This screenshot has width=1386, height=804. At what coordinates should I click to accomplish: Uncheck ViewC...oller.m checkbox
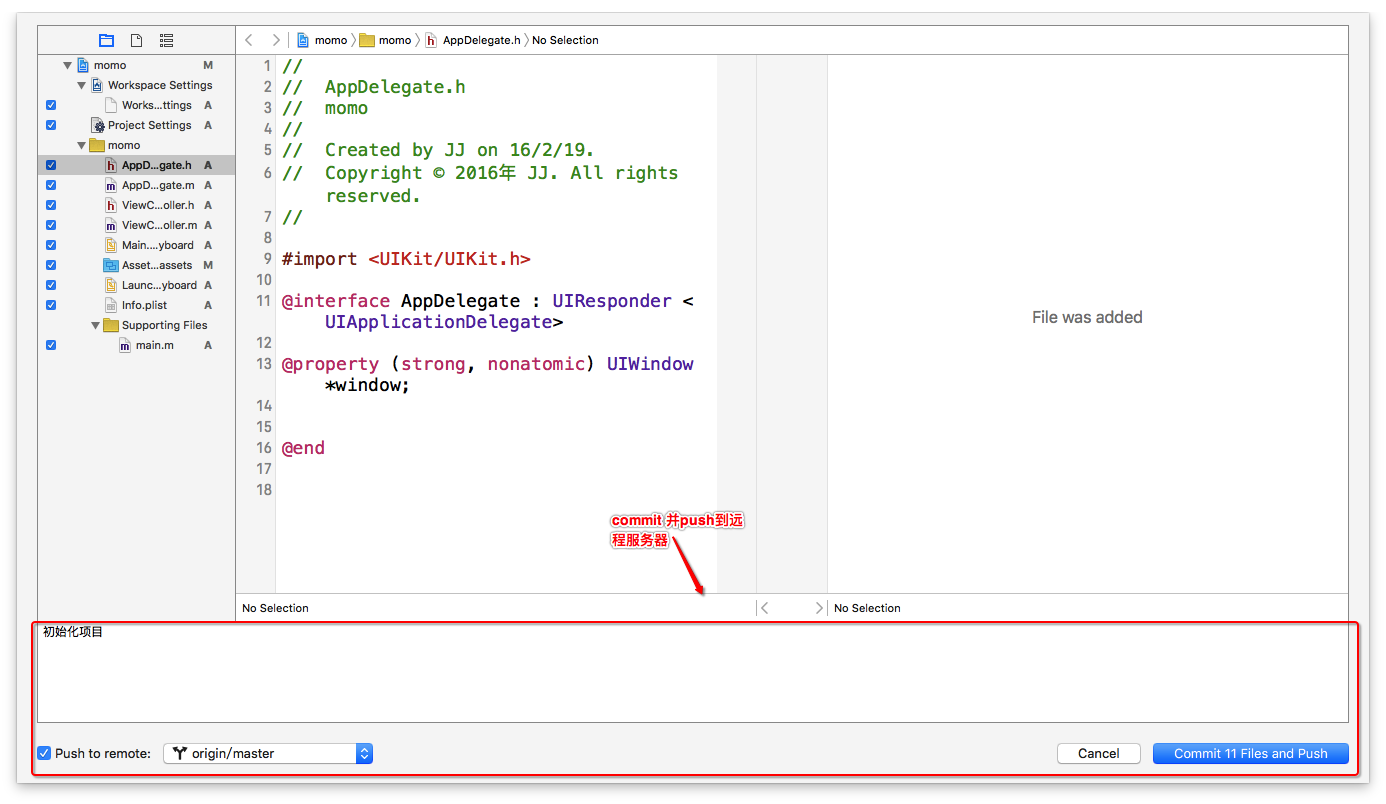[51, 225]
